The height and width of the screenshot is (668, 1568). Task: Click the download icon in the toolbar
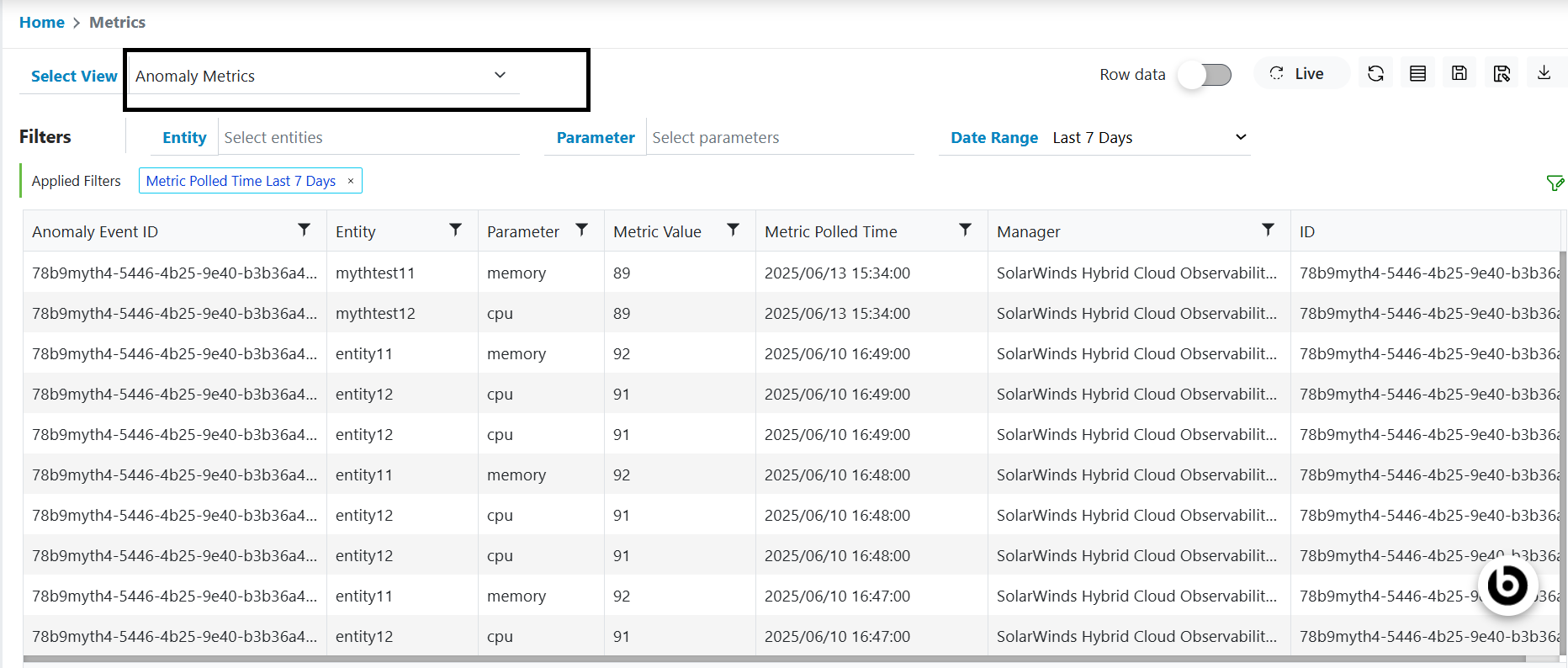1544,73
